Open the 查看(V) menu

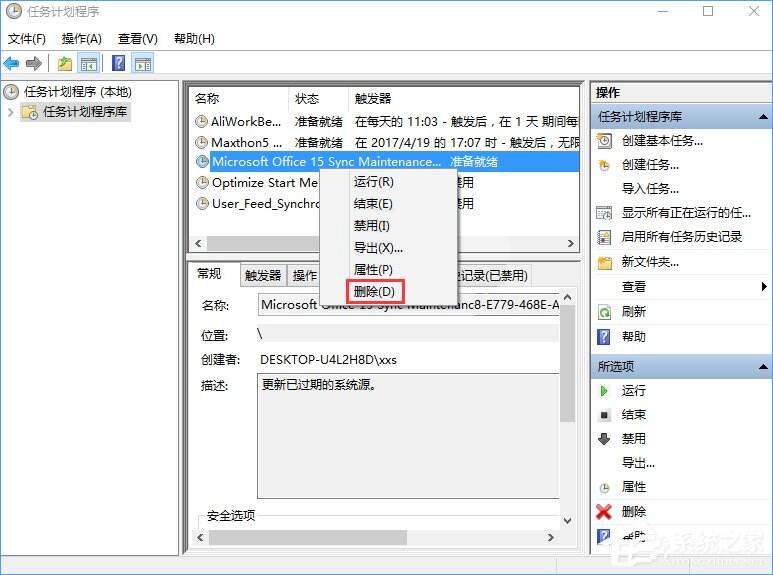click(138, 38)
